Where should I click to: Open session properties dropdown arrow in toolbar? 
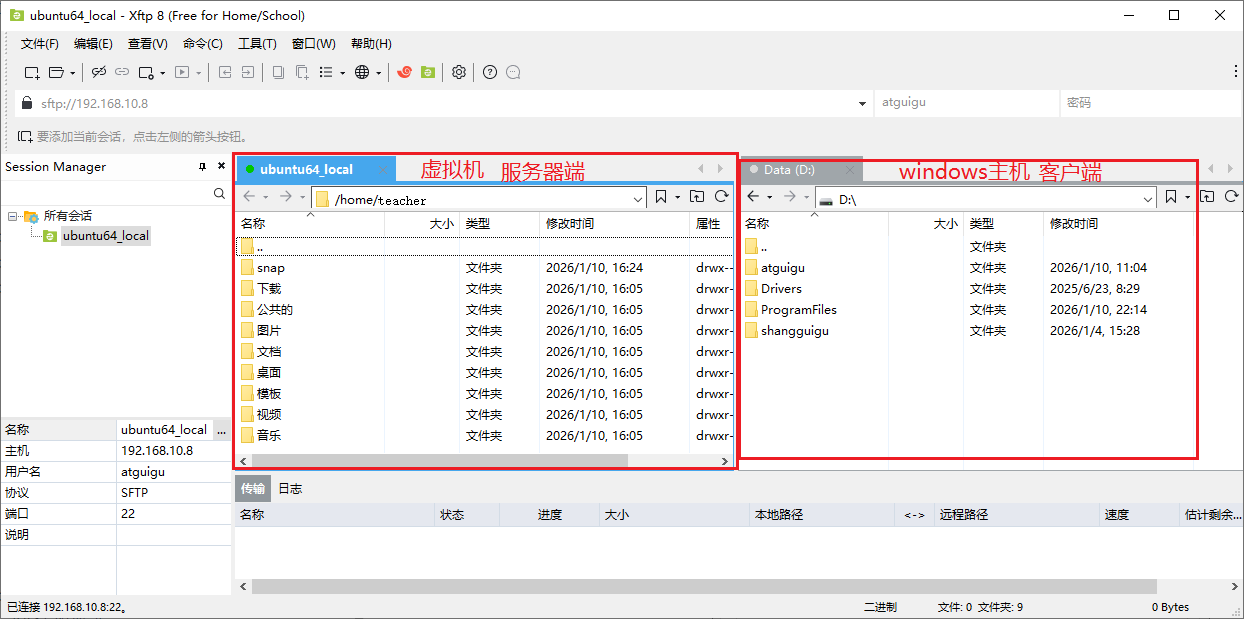[162, 73]
